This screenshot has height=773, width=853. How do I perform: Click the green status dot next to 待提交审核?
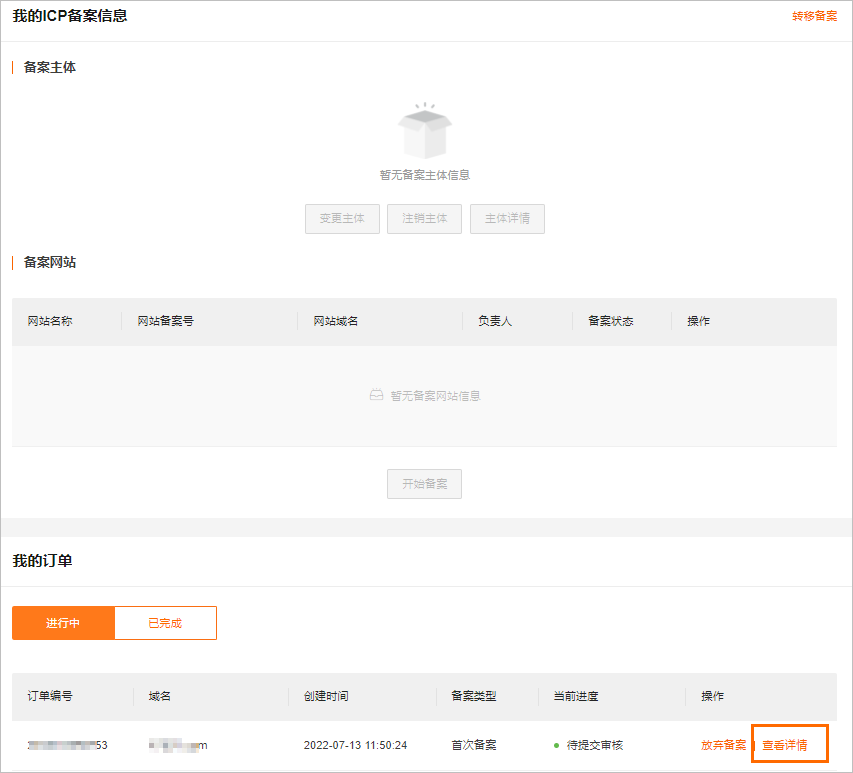(x=556, y=745)
